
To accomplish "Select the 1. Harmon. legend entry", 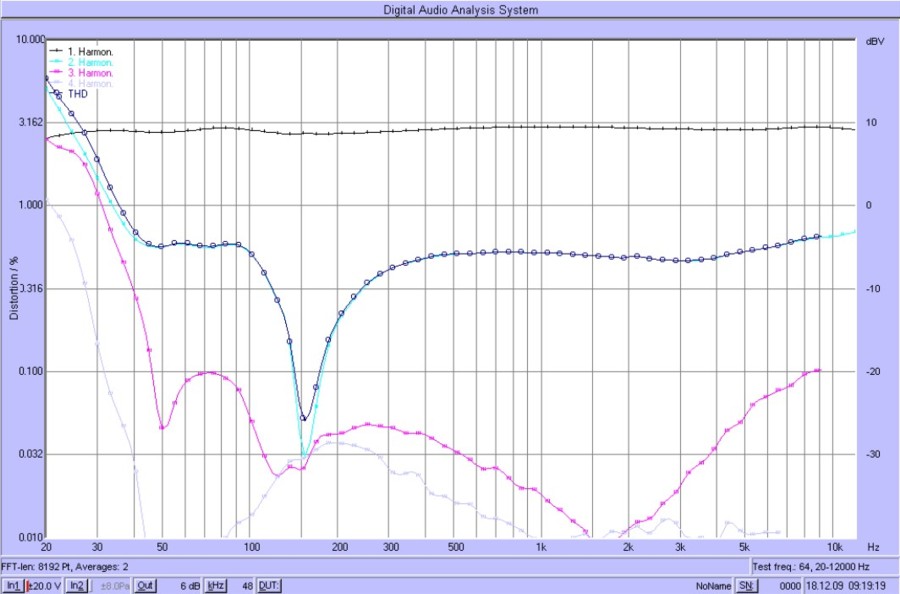I will (89, 50).
